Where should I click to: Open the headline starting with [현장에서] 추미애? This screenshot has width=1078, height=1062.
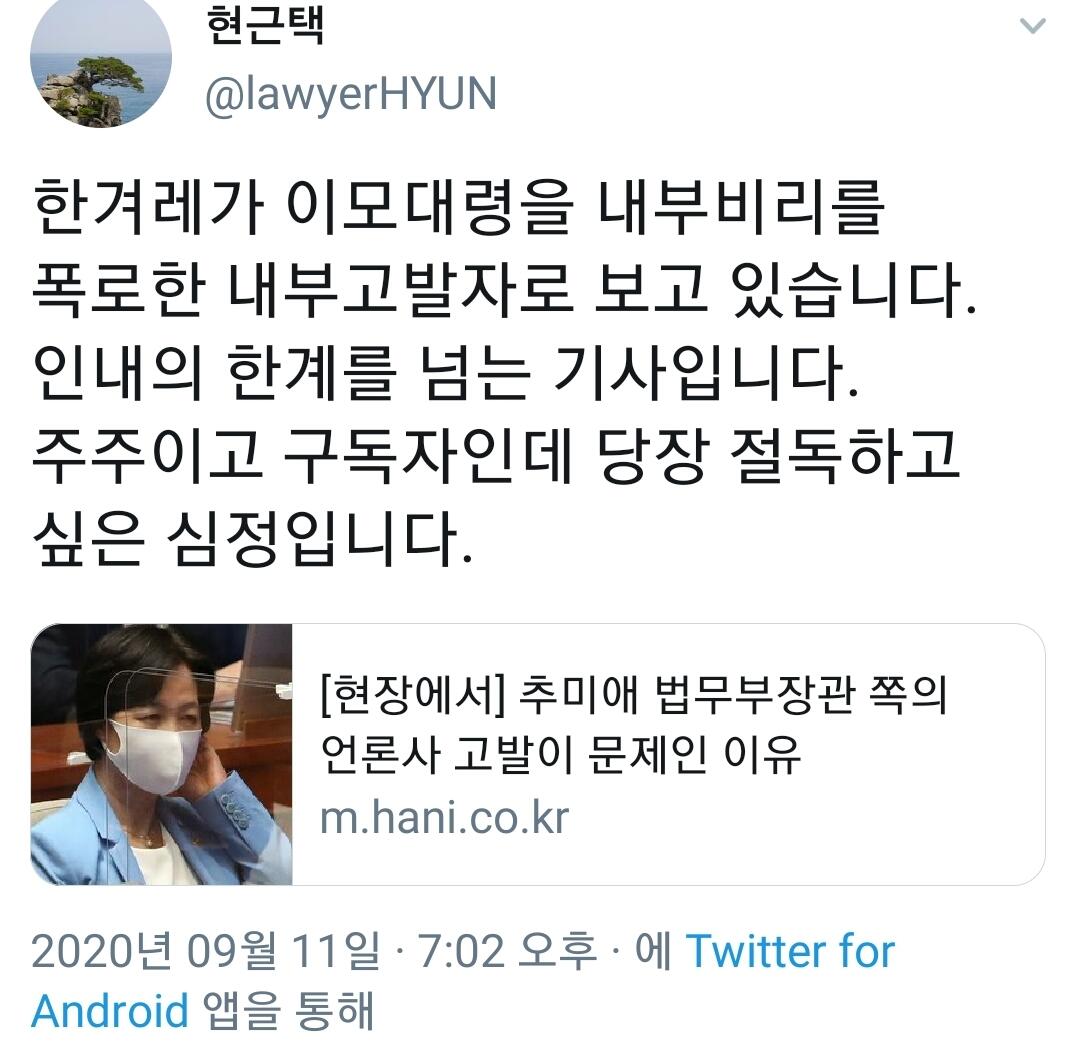(634, 694)
